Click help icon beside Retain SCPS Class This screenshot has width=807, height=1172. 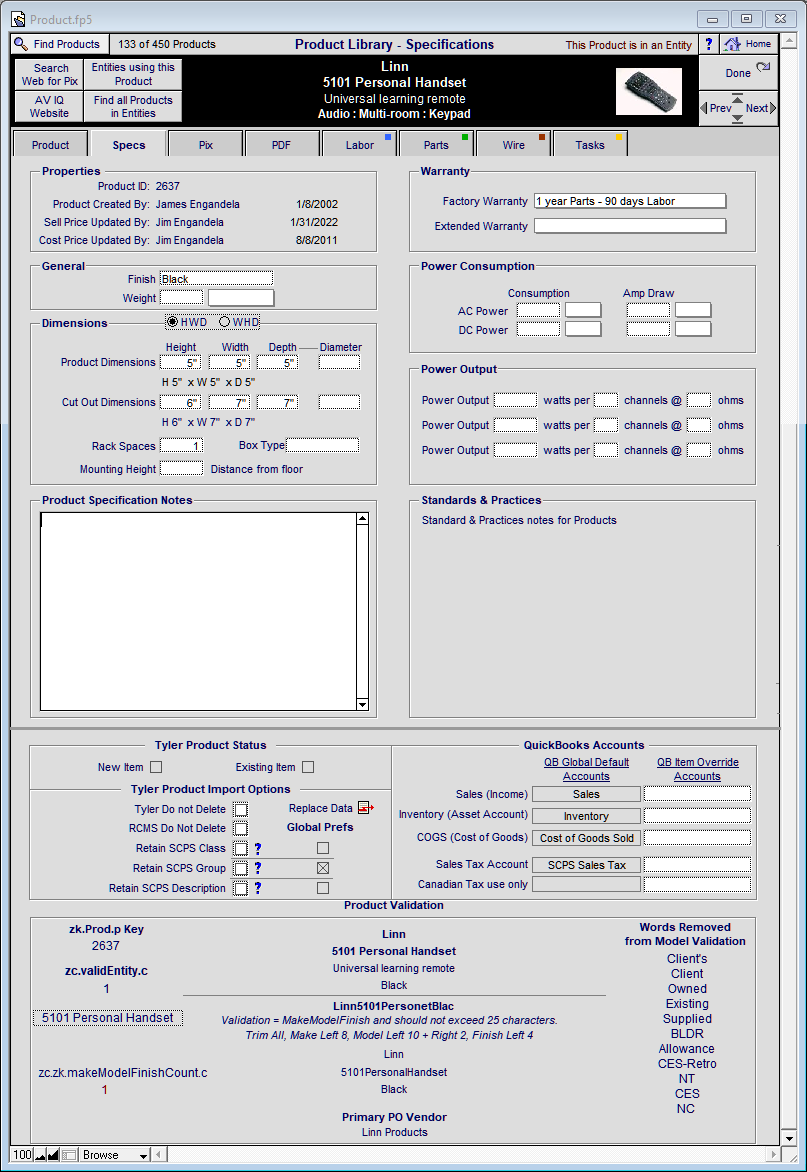coord(258,848)
